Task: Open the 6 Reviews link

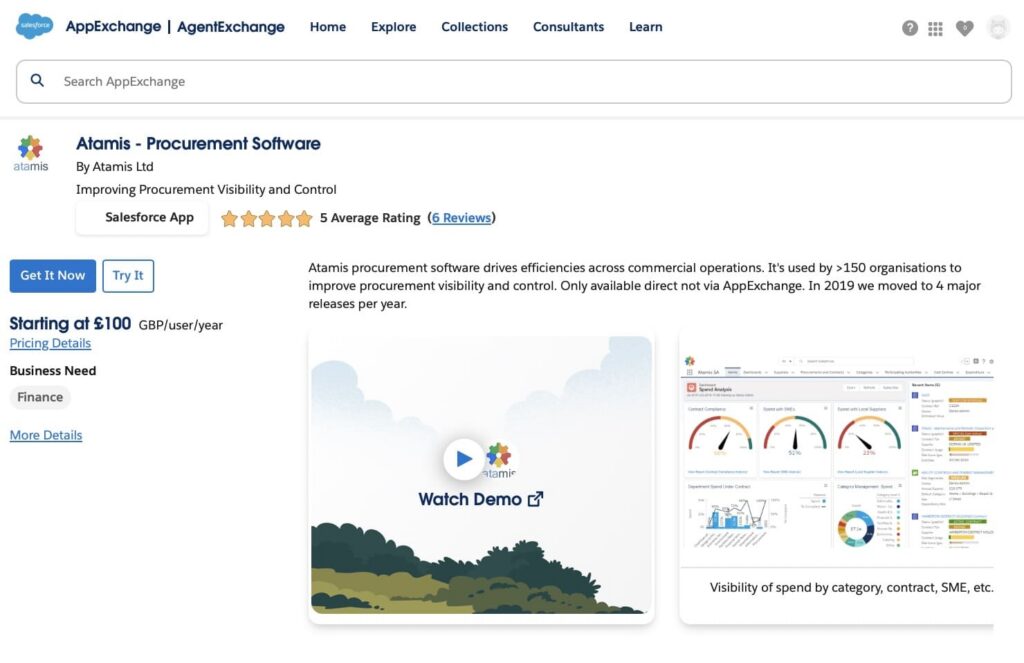Action: tap(462, 217)
